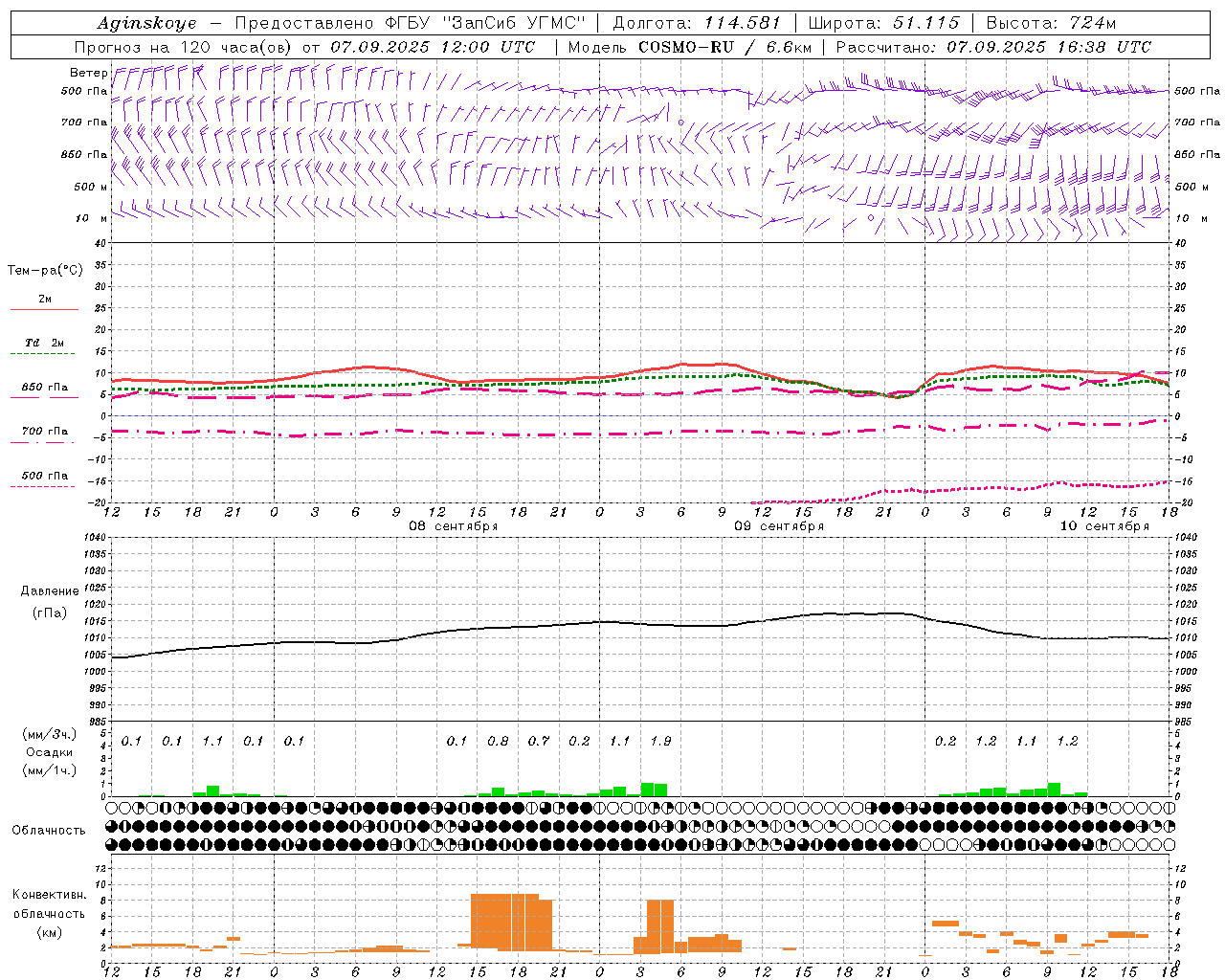This screenshot has height=980, width=1225.
Task: Click the 3-hour precipitation value 1.9
Action: click(x=660, y=741)
